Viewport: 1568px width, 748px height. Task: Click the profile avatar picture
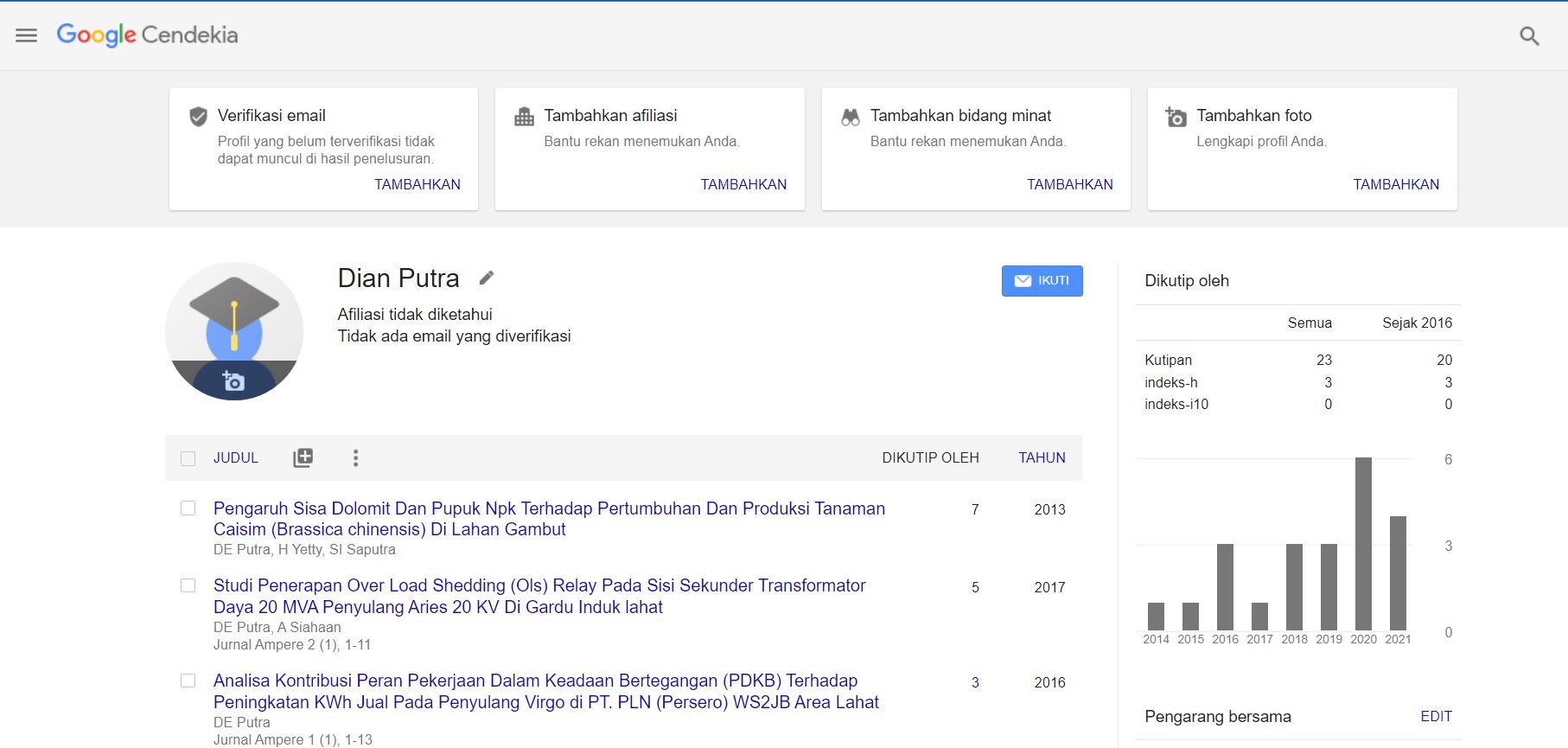click(x=234, y=331)
